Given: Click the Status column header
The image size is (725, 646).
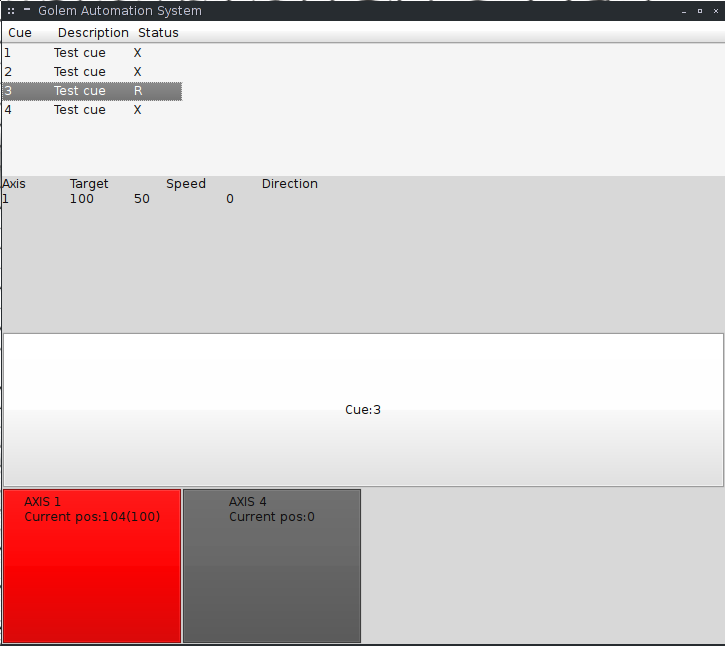Looking at the screenshot, I should [x=158, y=33].
